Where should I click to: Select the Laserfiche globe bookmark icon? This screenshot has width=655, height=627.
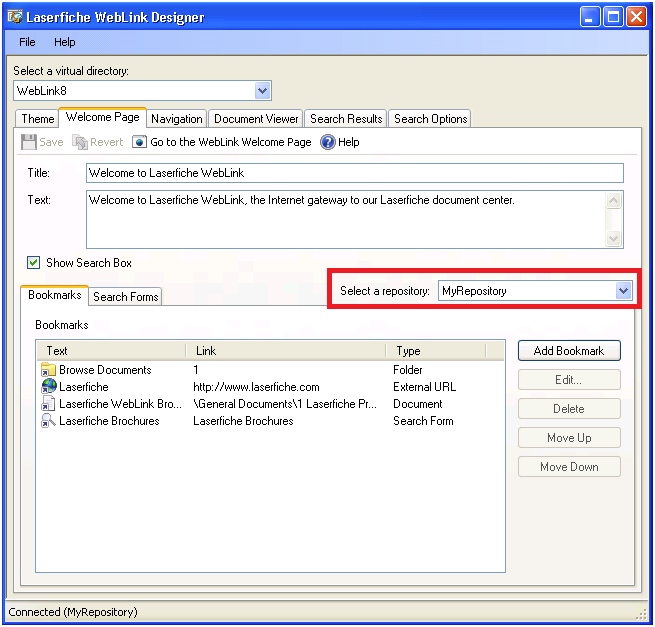(48, 386)
